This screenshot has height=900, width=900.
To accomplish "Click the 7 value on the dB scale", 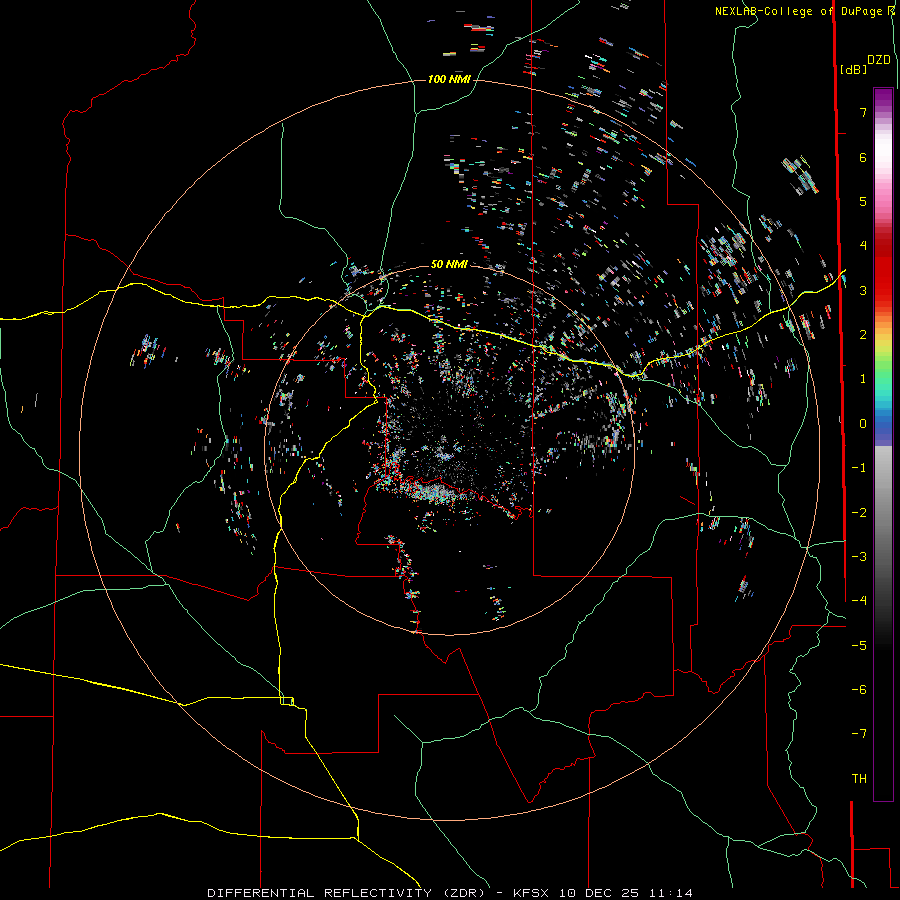I will click(863, 112).
